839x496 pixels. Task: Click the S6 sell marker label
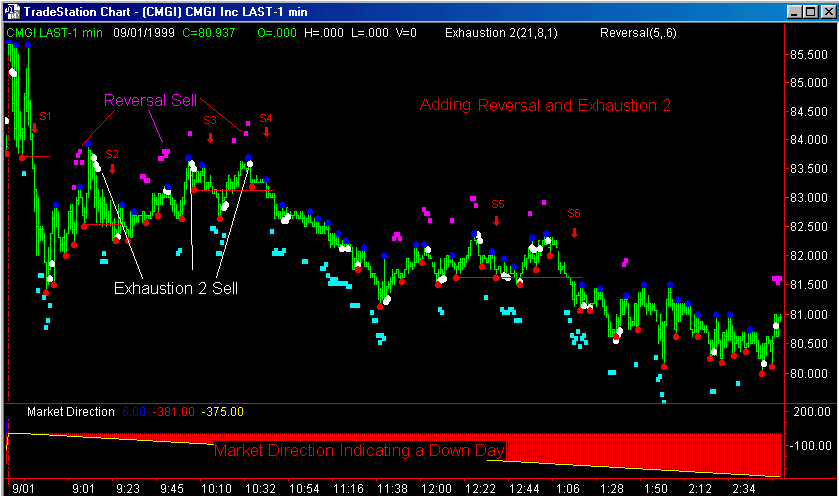(574, 213)
